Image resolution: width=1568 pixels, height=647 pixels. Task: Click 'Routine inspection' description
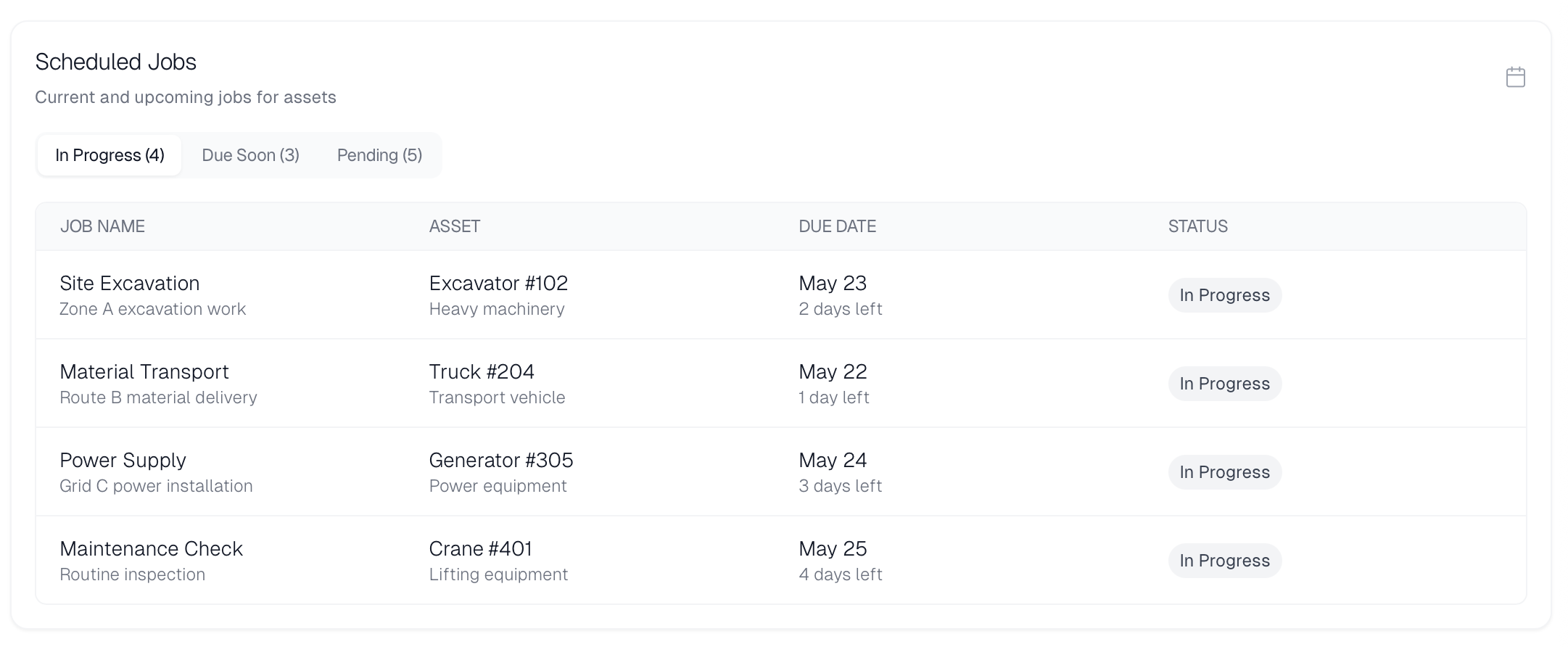pyautogui.click(x=133, y=574)
